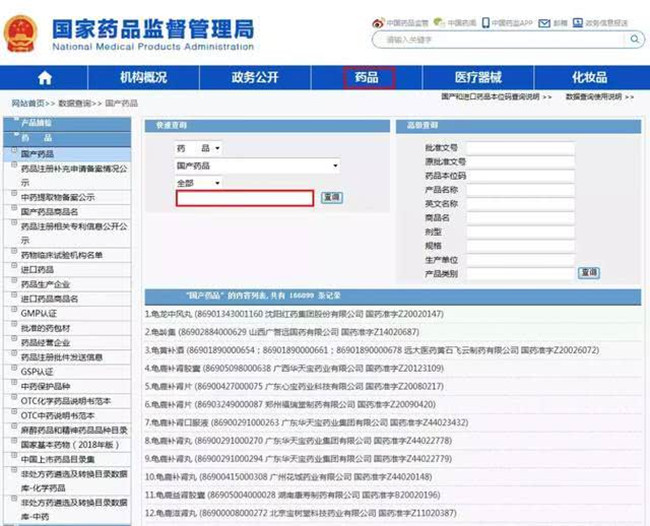The height and width of the screenshot is (526, 650).
Task: Click the advanced search 查询 button
Action: point(589,273)
